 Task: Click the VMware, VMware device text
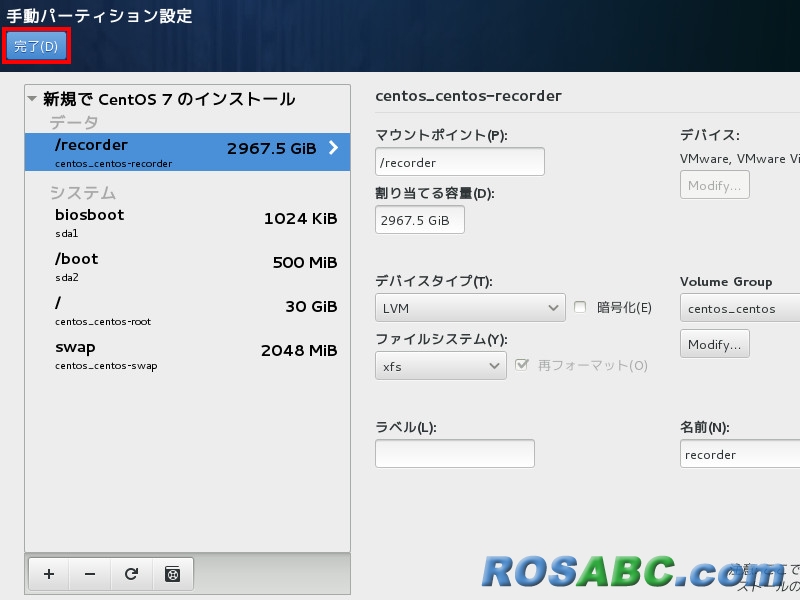(x=740, y=159)
